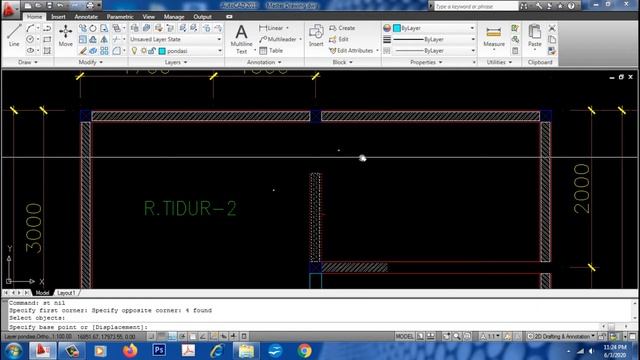Click the keyword search input field

coord(476,6)
